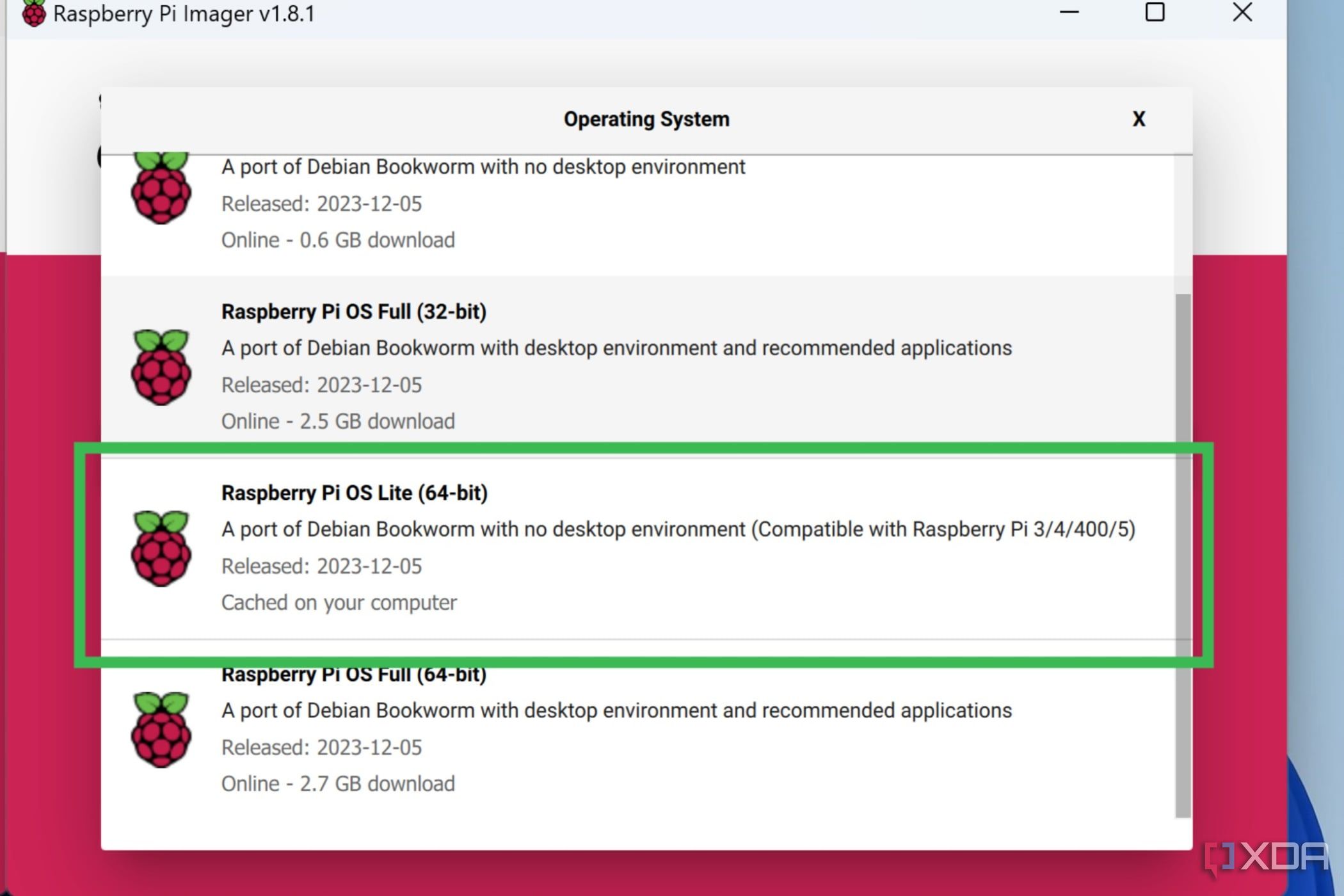Click raspberry icon for OS Full (64-bit)
This screenshot has width=1344, height=896.
coord(161,729)
